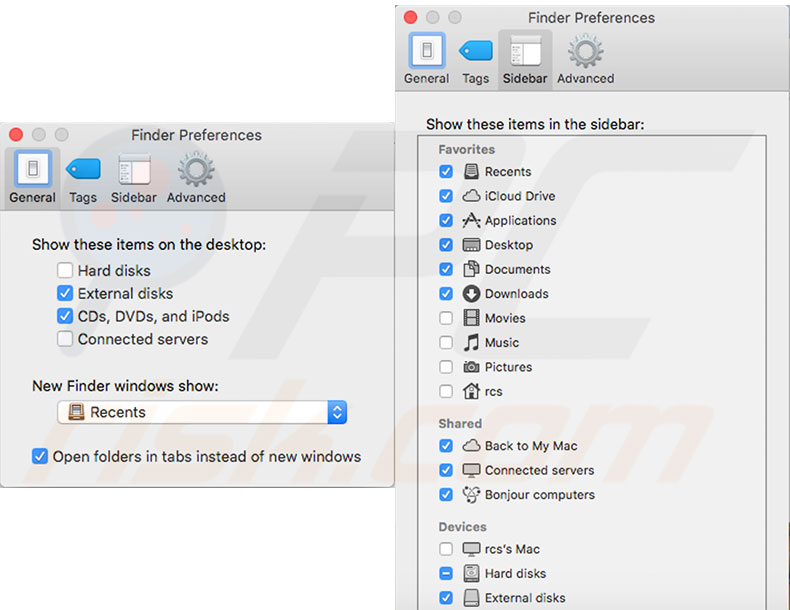Switch to Sidebar tab label in left window

pyautogui.click(x=134, y=197)
